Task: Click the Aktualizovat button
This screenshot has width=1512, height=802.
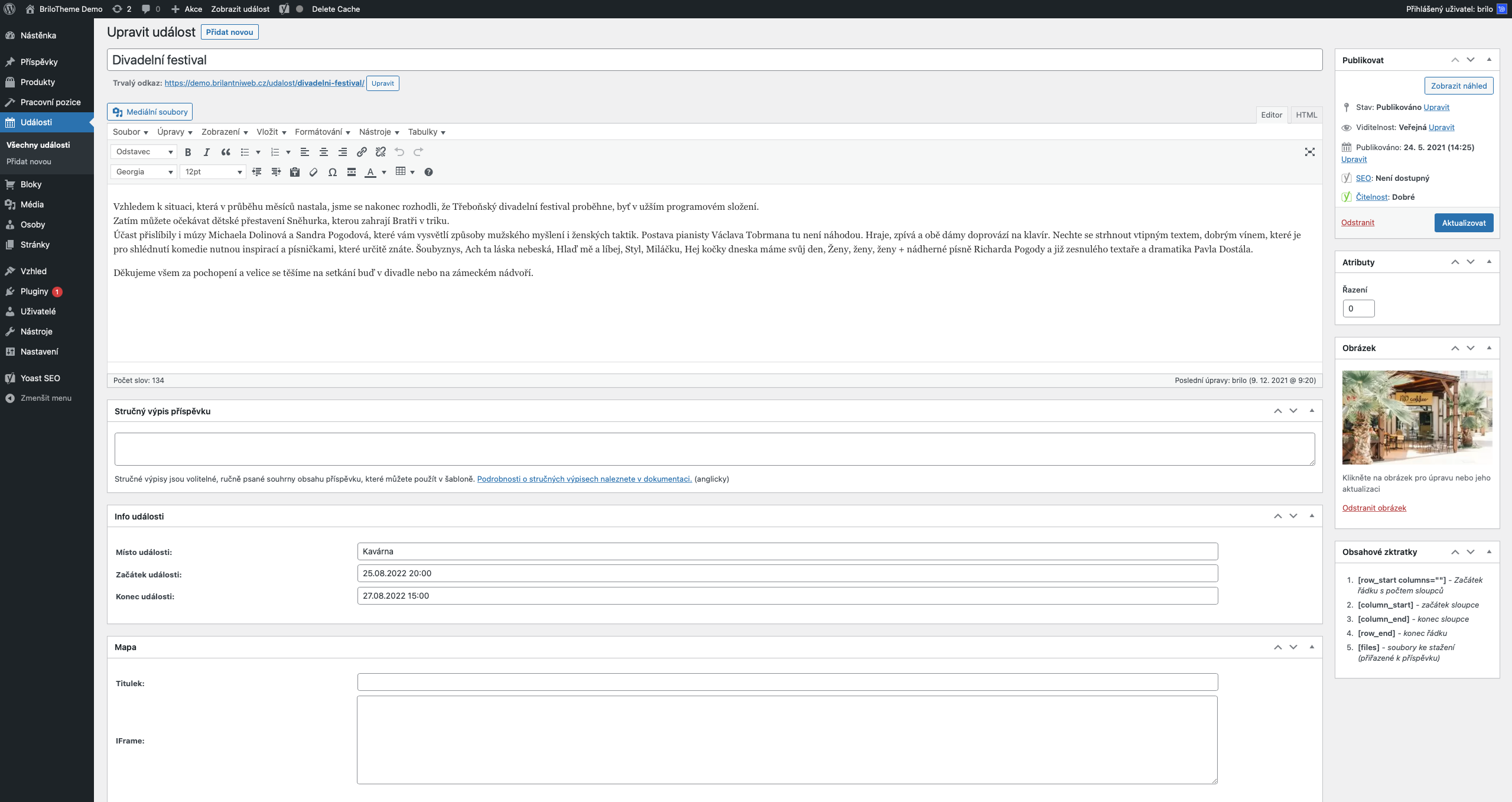Action: click(x=1463, y=223)
